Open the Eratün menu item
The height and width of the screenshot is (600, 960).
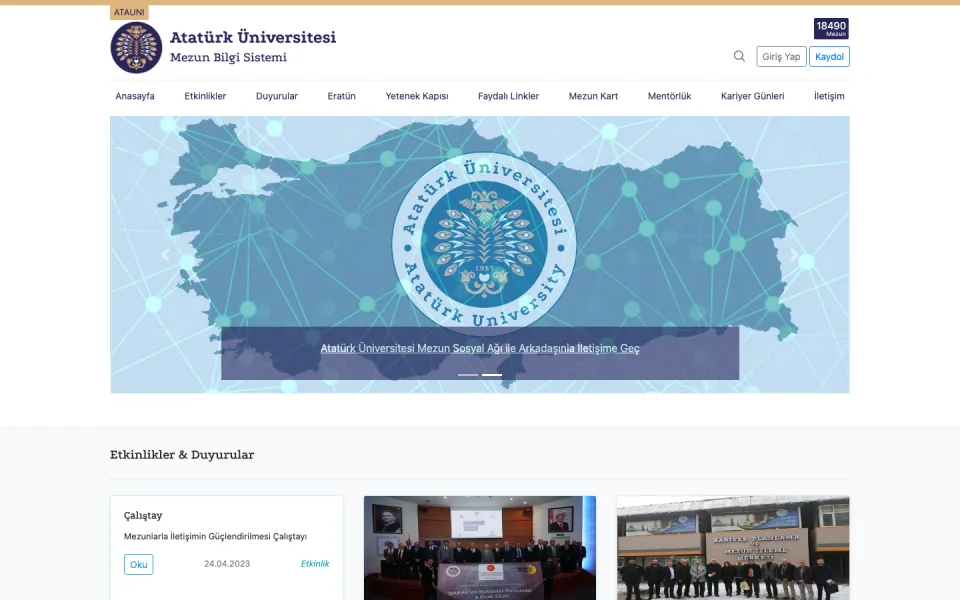341,96
